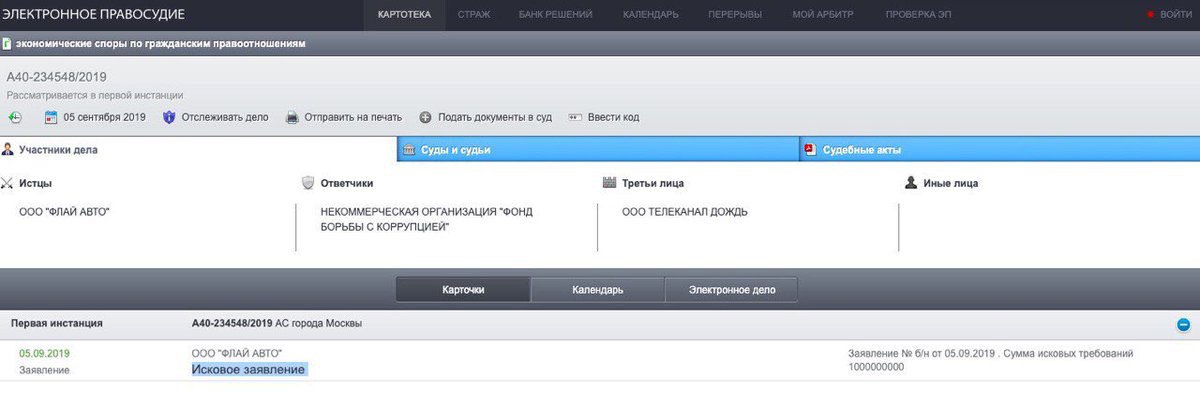Click the green document category icon
This screenshot has height=393, width=1200.
[7, 44]
